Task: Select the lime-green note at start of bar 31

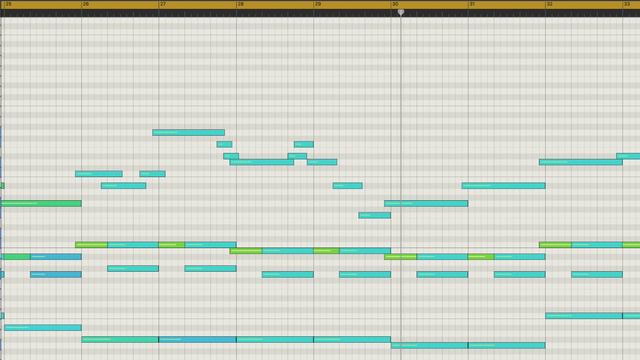Action: tap(481, 257)
